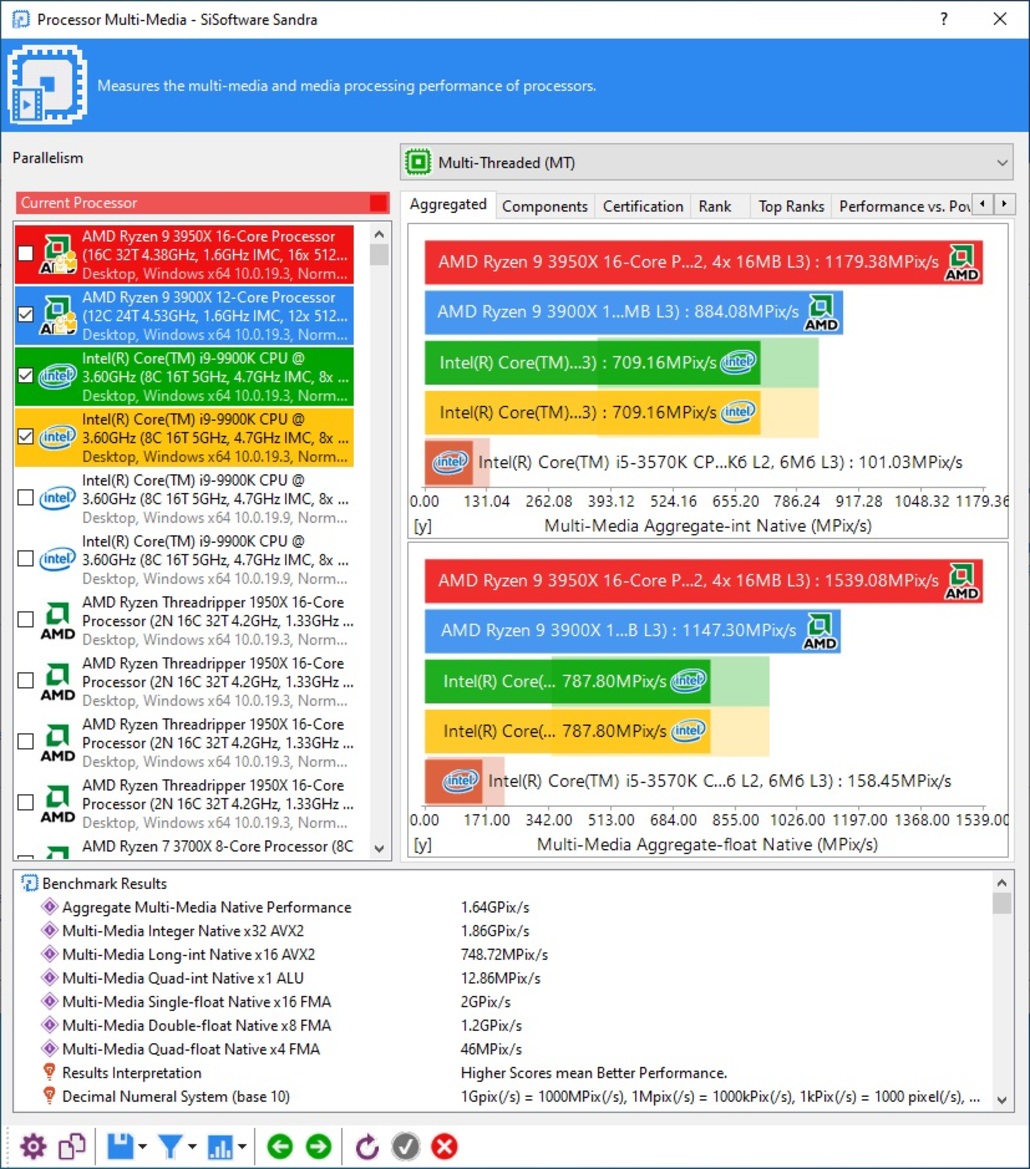Image resolution: width=1030 pixels, height=1169 pixels.
Task: Click processor list scroll-down arrow
Action: click(379, 849)
